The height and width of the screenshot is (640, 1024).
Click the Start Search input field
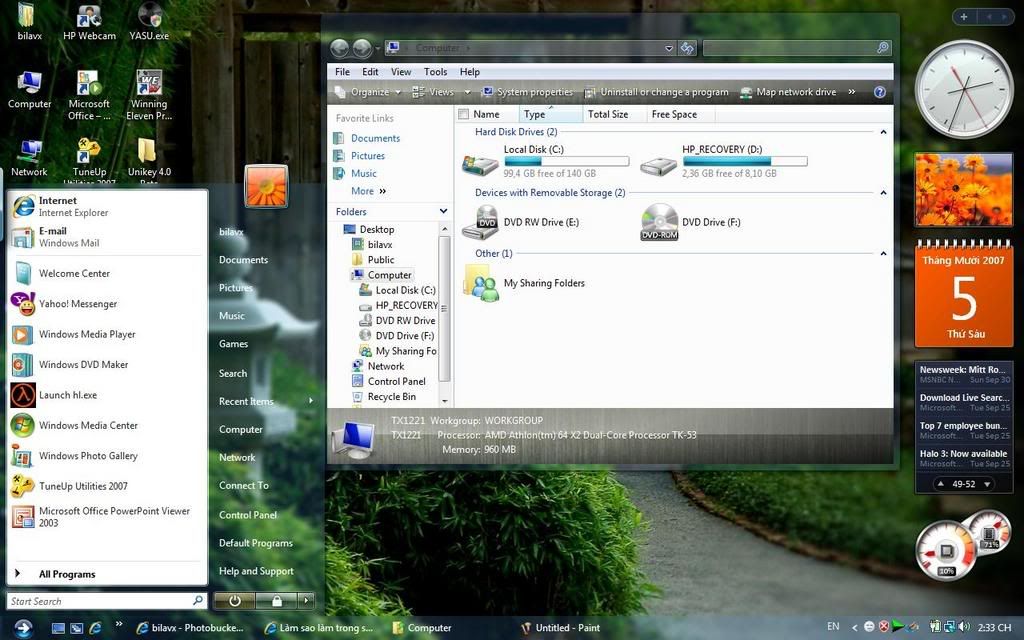pyautogui.click(x=98, y=601)
